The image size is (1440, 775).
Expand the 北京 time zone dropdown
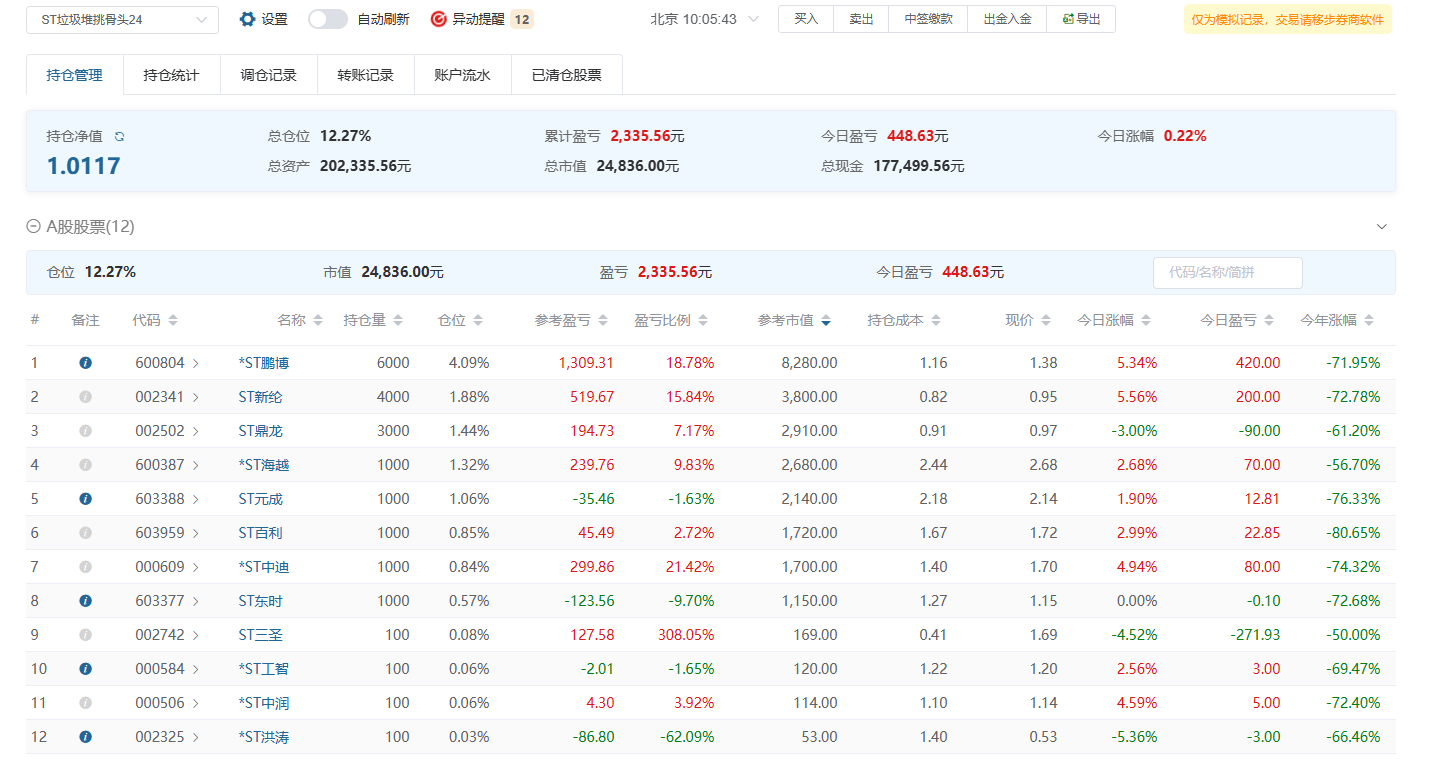point(753,19)
